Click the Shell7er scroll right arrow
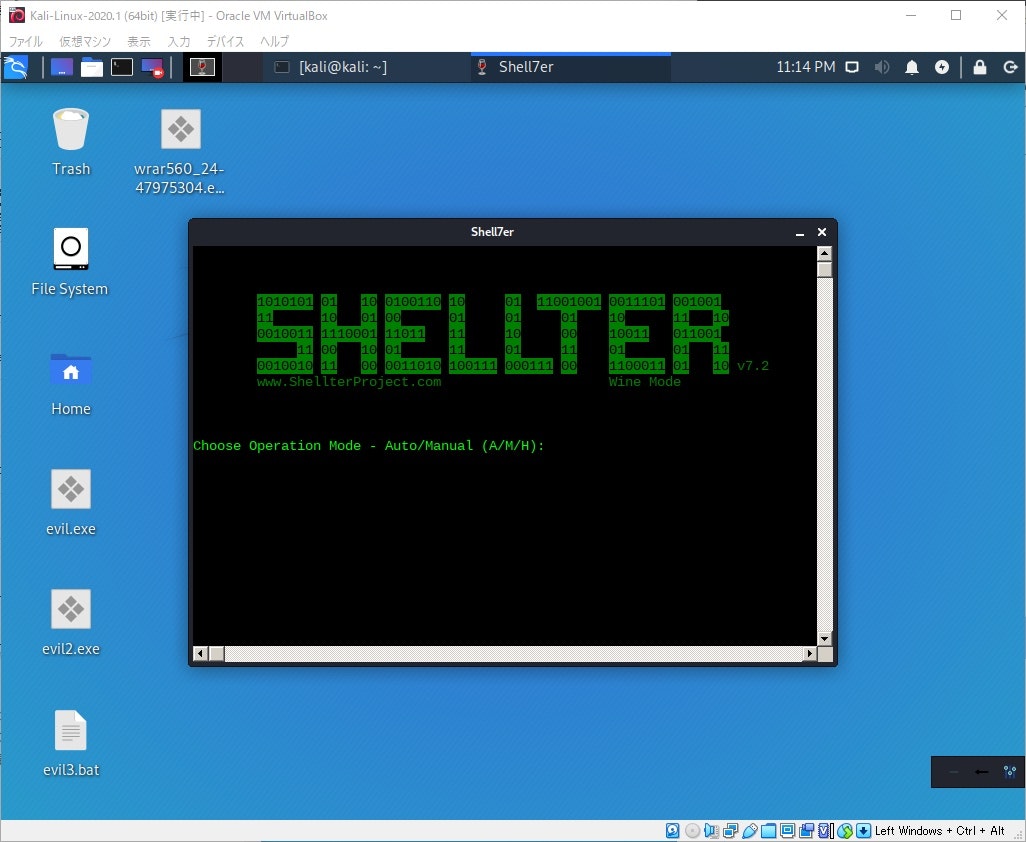The height and width of the screenshot is (842, 1026). (x=810, y=653)
